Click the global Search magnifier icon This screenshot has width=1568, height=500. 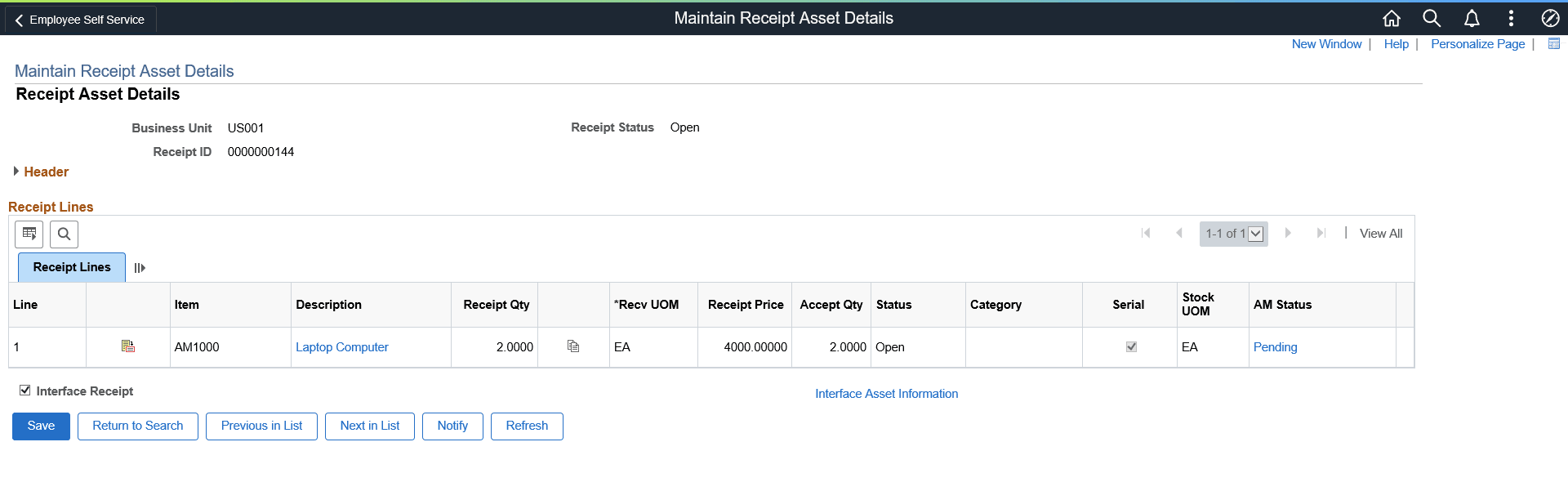1431,18
